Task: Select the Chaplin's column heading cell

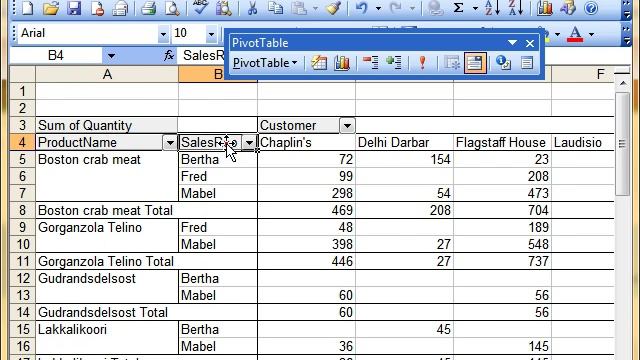Action: (307, 142)
